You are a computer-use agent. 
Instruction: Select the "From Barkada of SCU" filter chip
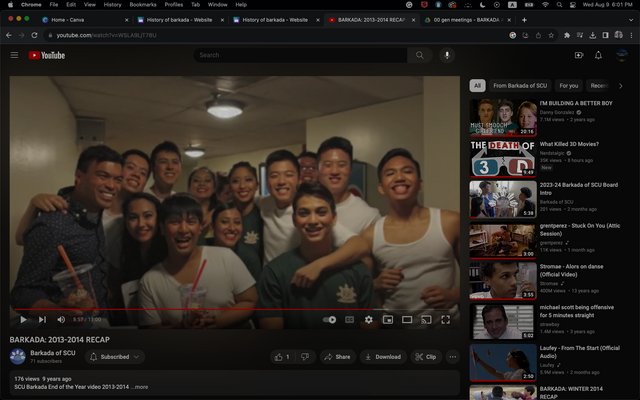pos(520,86)
